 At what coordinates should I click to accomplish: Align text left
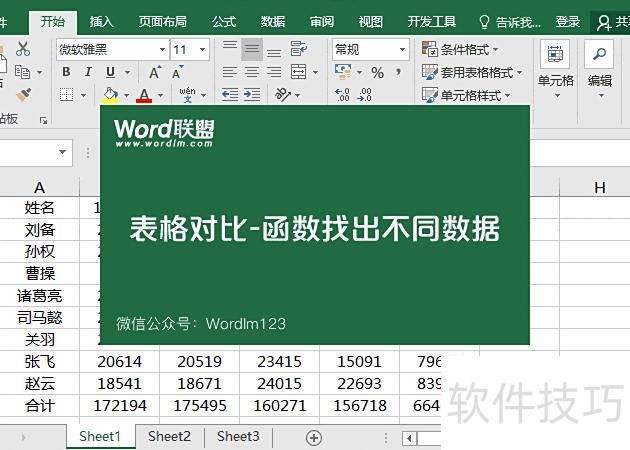230,72
